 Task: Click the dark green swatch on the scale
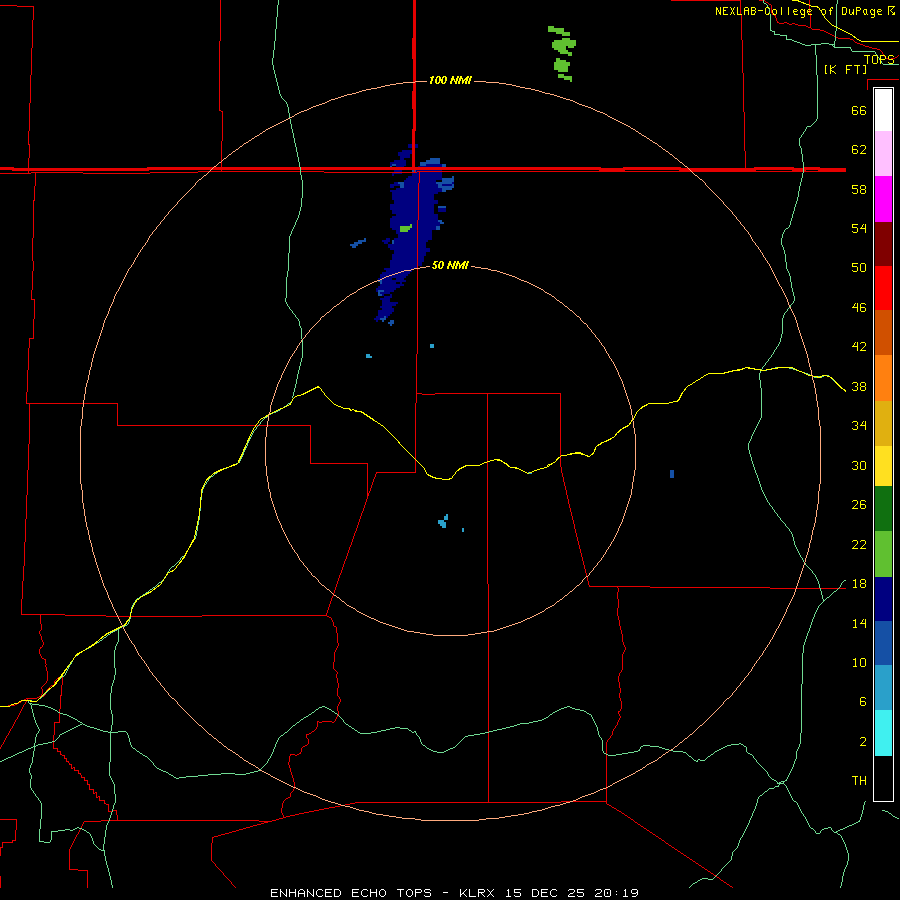tap(883, 509)
